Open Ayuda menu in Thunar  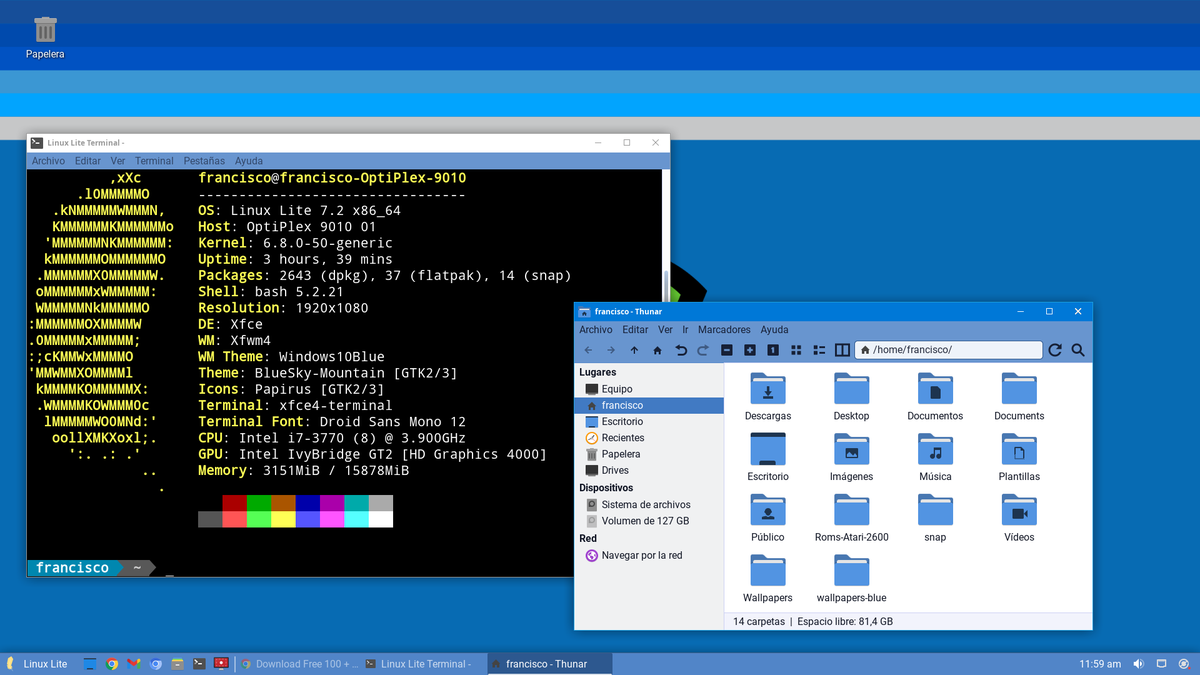(774, 329)
